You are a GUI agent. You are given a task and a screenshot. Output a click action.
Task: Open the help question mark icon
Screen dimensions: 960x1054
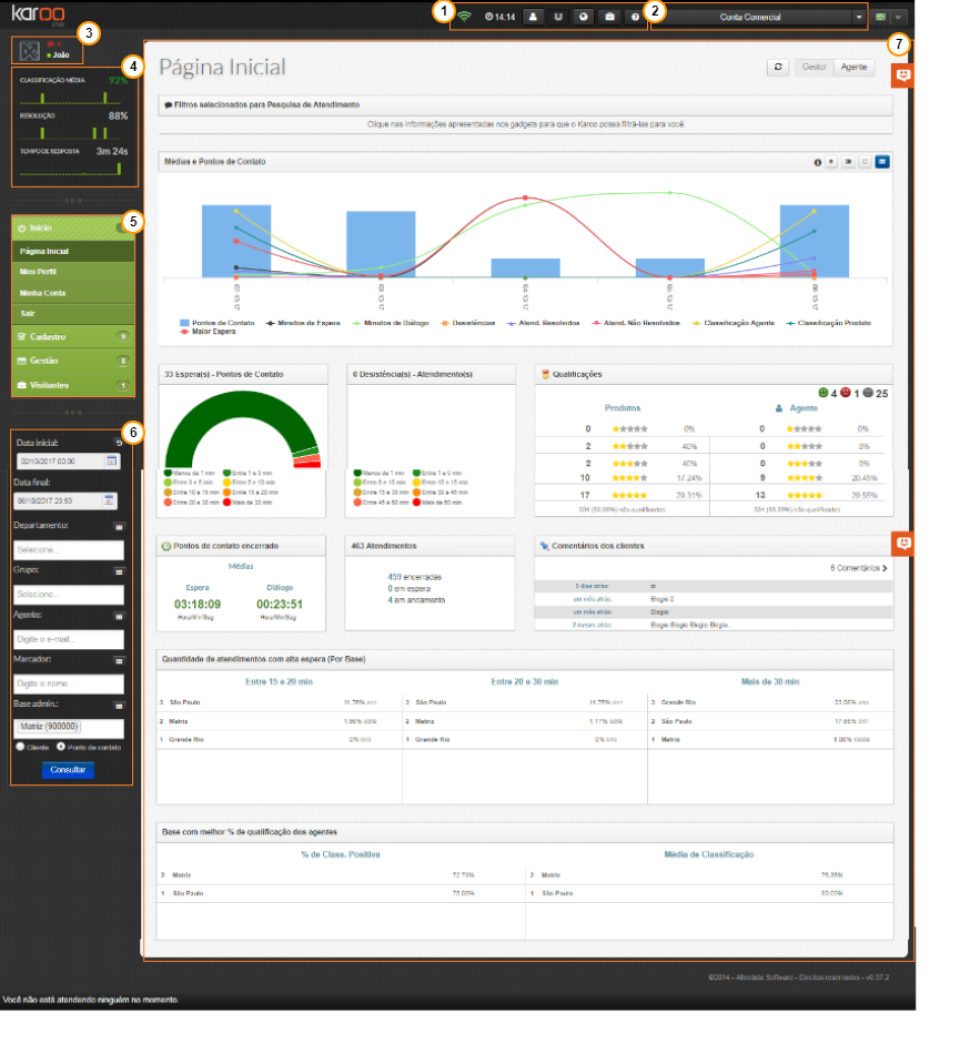(x=635, y=17)
